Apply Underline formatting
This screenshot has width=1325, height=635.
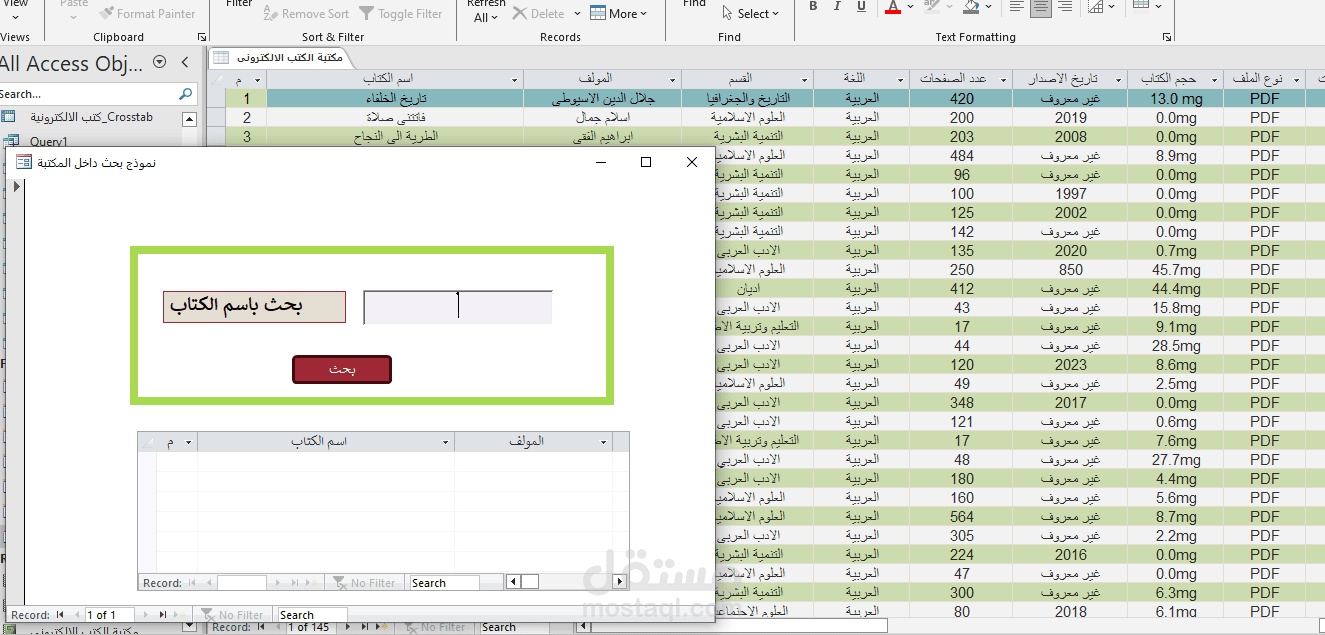pos(862,7)
